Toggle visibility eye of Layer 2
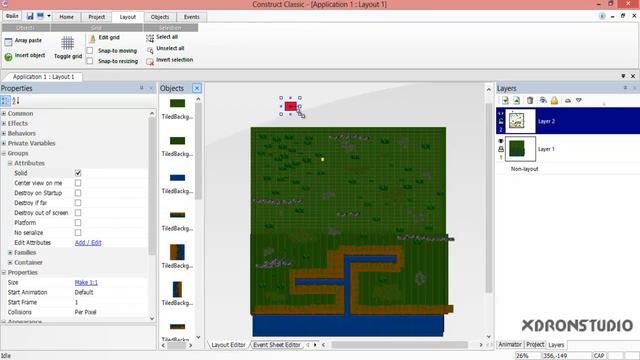Image resolution: width=640 pixels, height=360 pixels. 501,113
